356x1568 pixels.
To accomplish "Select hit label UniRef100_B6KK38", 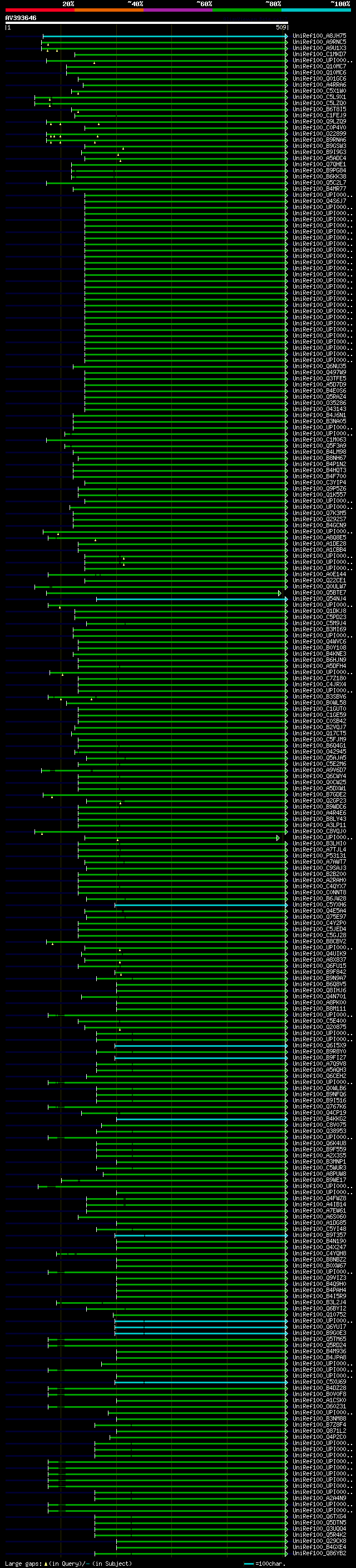I will pyautogui.click(x=319, y=176).
